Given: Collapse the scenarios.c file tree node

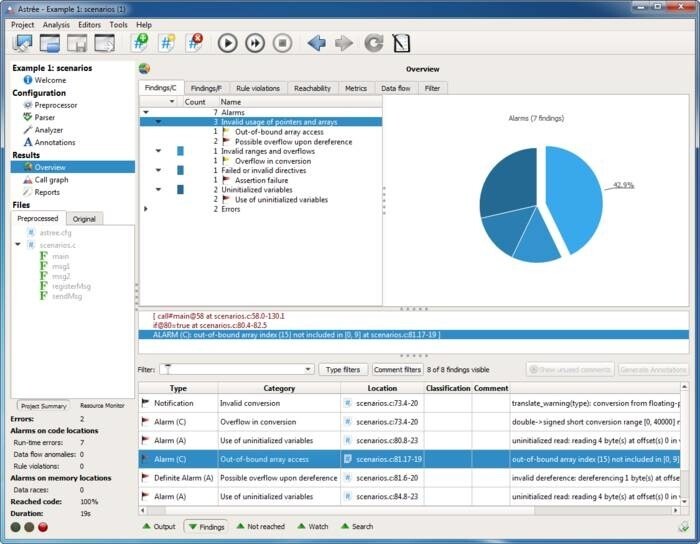Looking at the screenshot, I should (17, 245).
